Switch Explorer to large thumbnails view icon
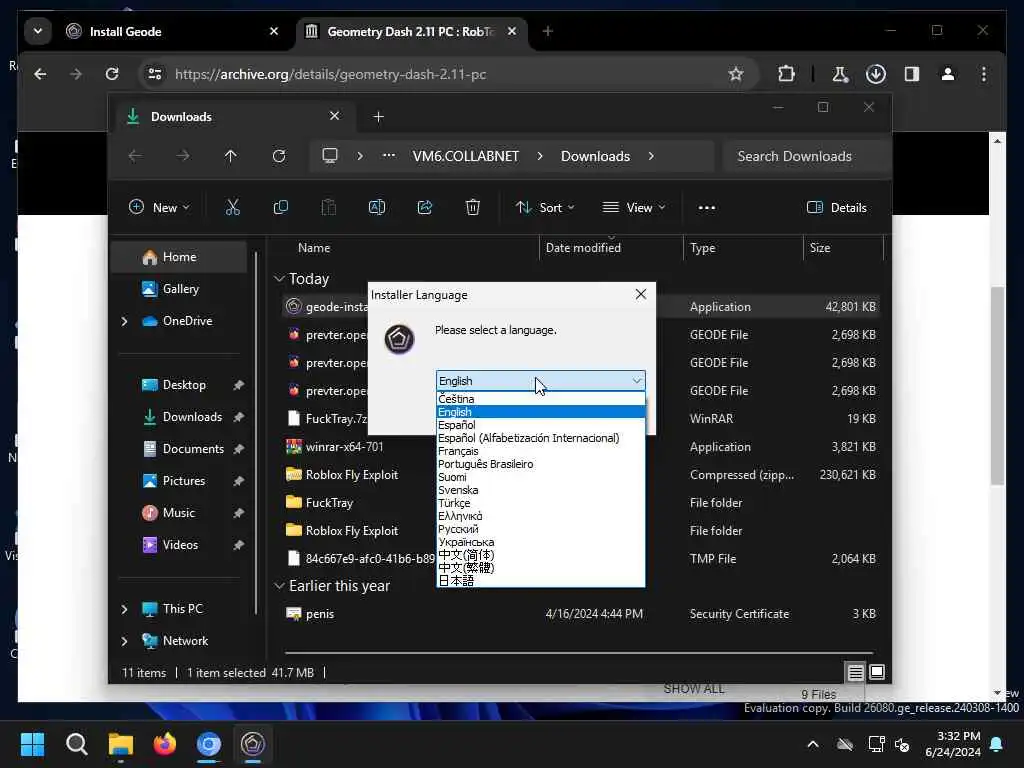The height and width of the screenshot is (768, 1024). (877, 672)
